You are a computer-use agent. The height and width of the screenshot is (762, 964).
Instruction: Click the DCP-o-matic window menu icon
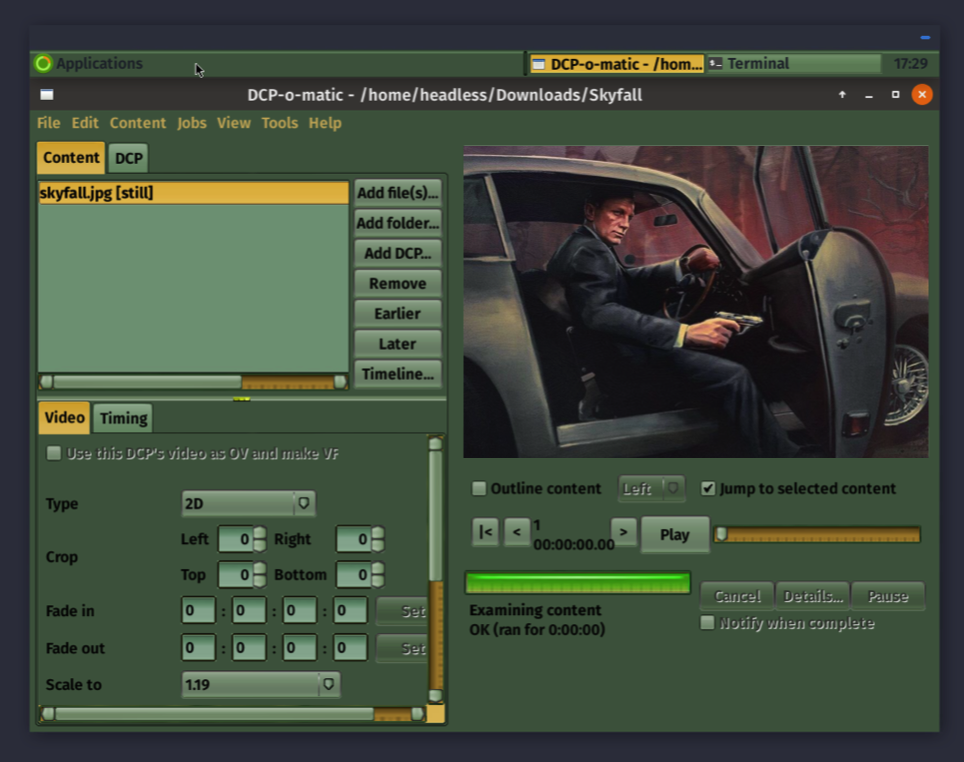47,95
